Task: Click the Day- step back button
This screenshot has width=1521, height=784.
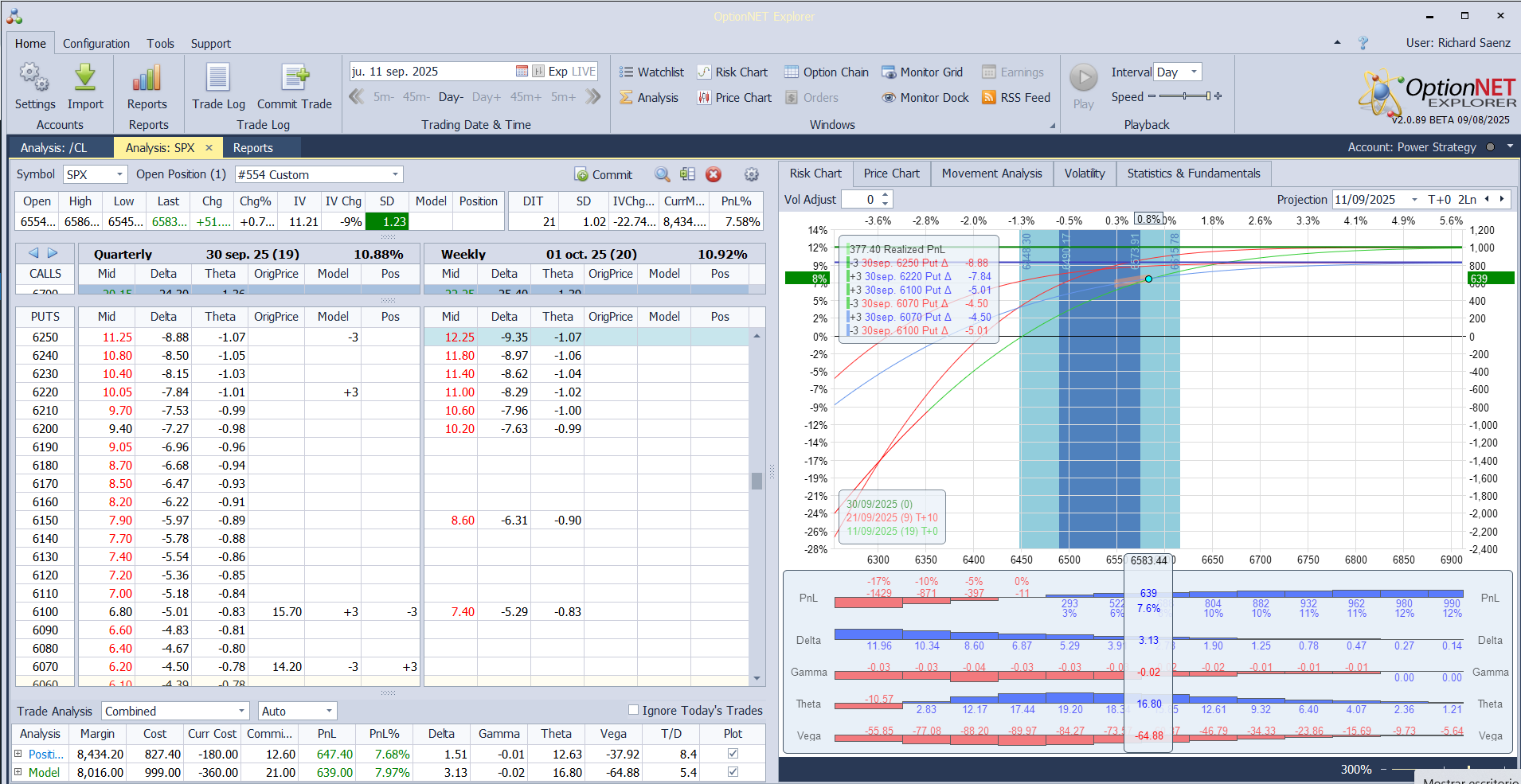Action: [x=451, y=97]
